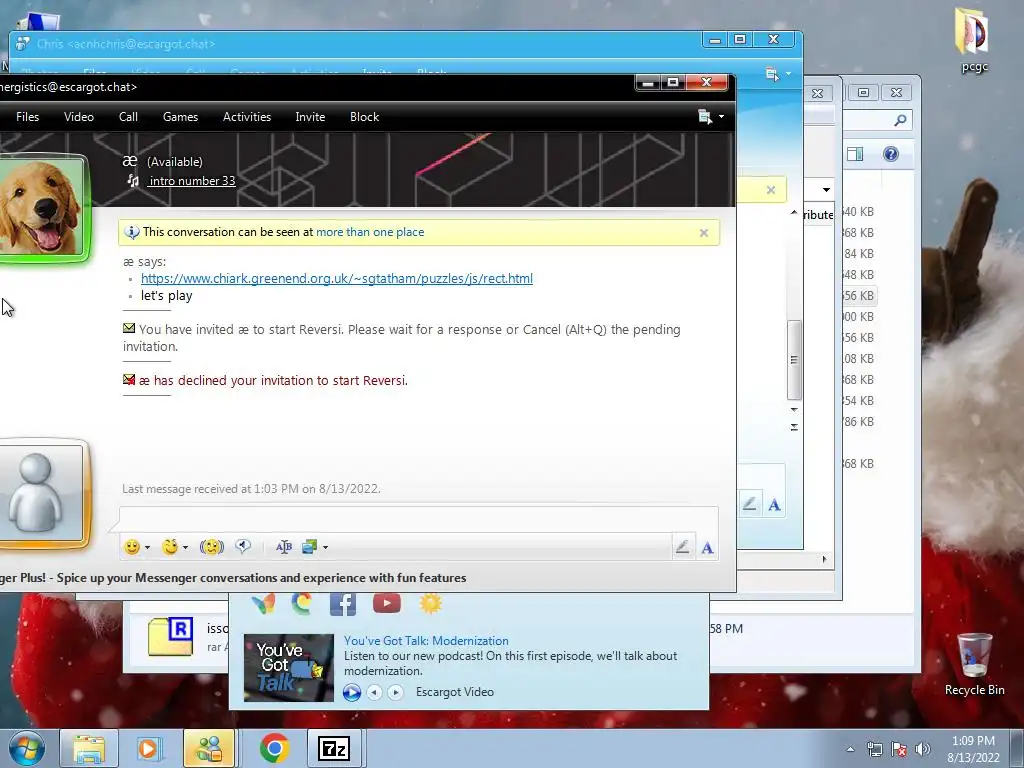Screen dimensions: 1024x768
Task: Select the blue A text mode in æ conversation
Action: click(x=707, y=549)
